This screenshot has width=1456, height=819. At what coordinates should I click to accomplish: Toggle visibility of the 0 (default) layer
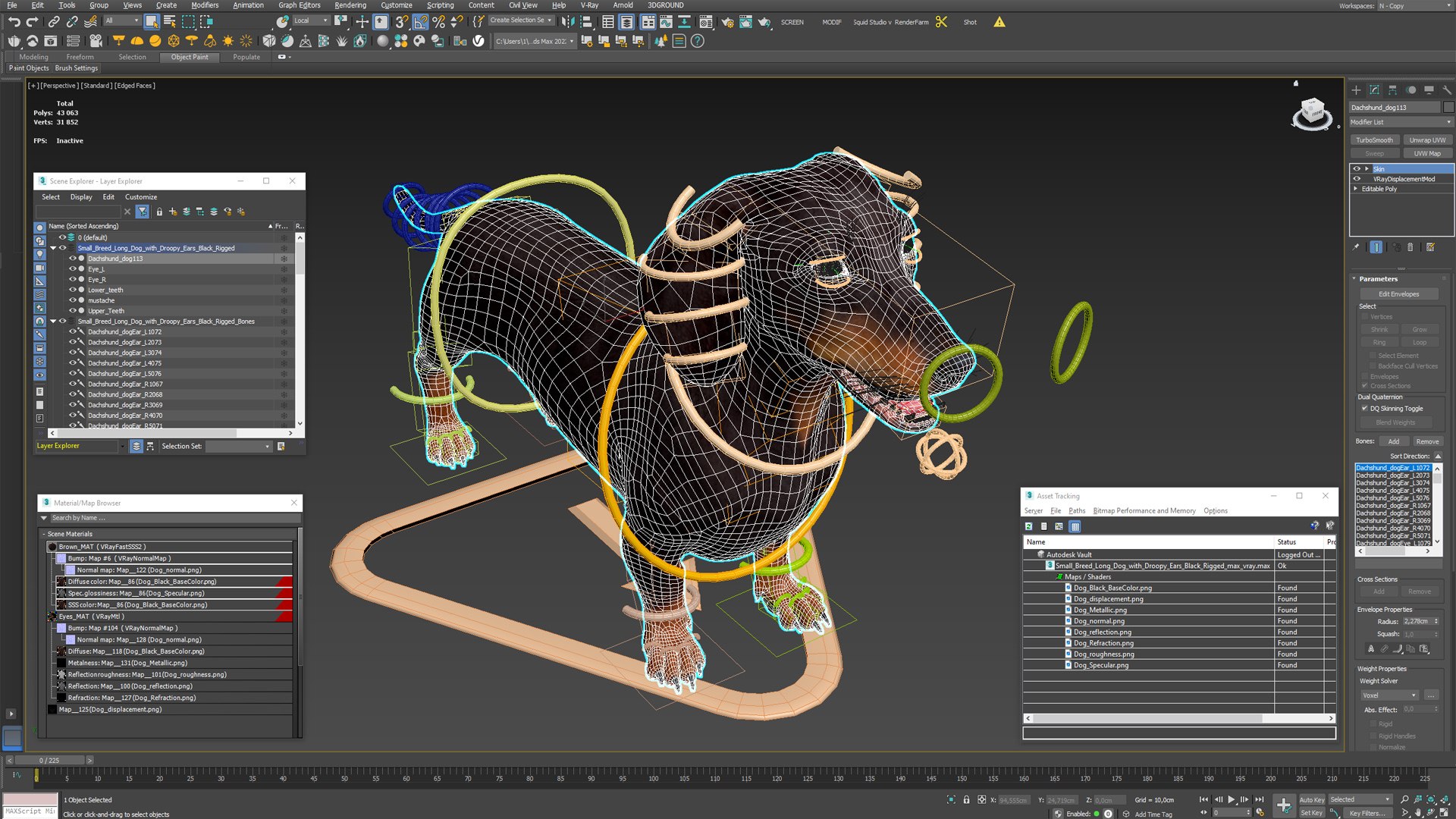[63, 237]
